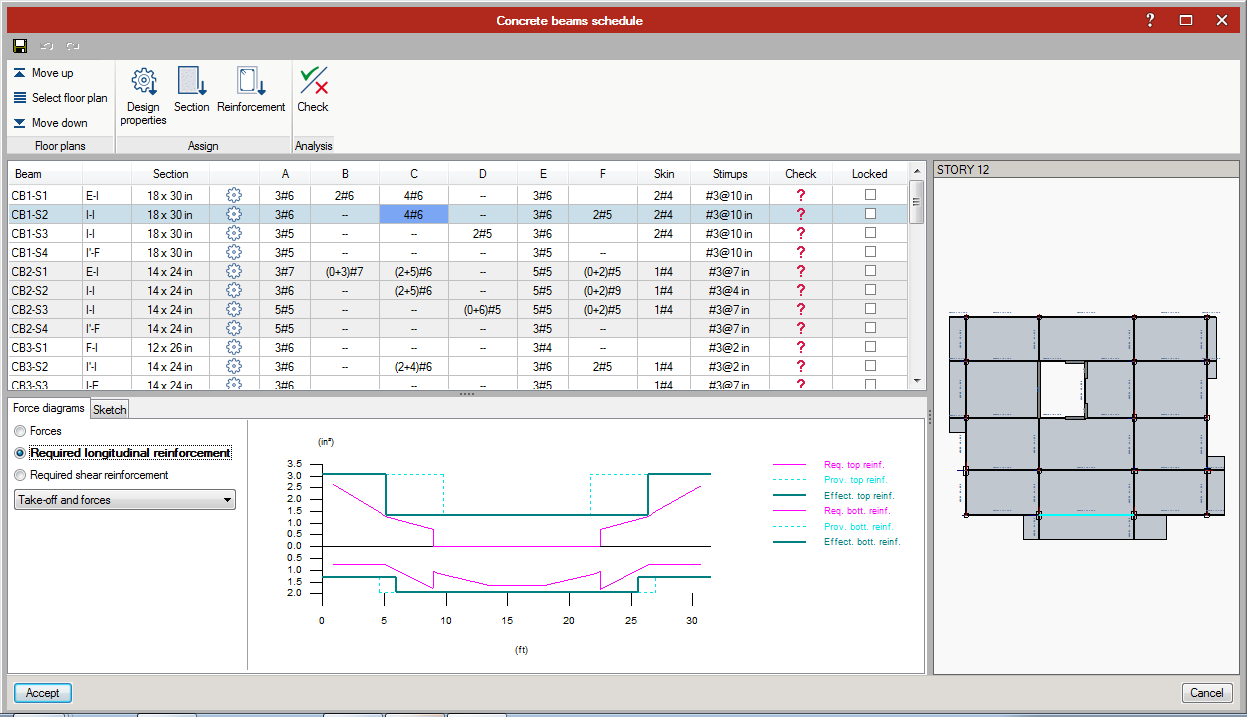The height and width of the screenshot is (717, 1247).
Task: Select the Forces radio button
Action: tap(21, 431)
